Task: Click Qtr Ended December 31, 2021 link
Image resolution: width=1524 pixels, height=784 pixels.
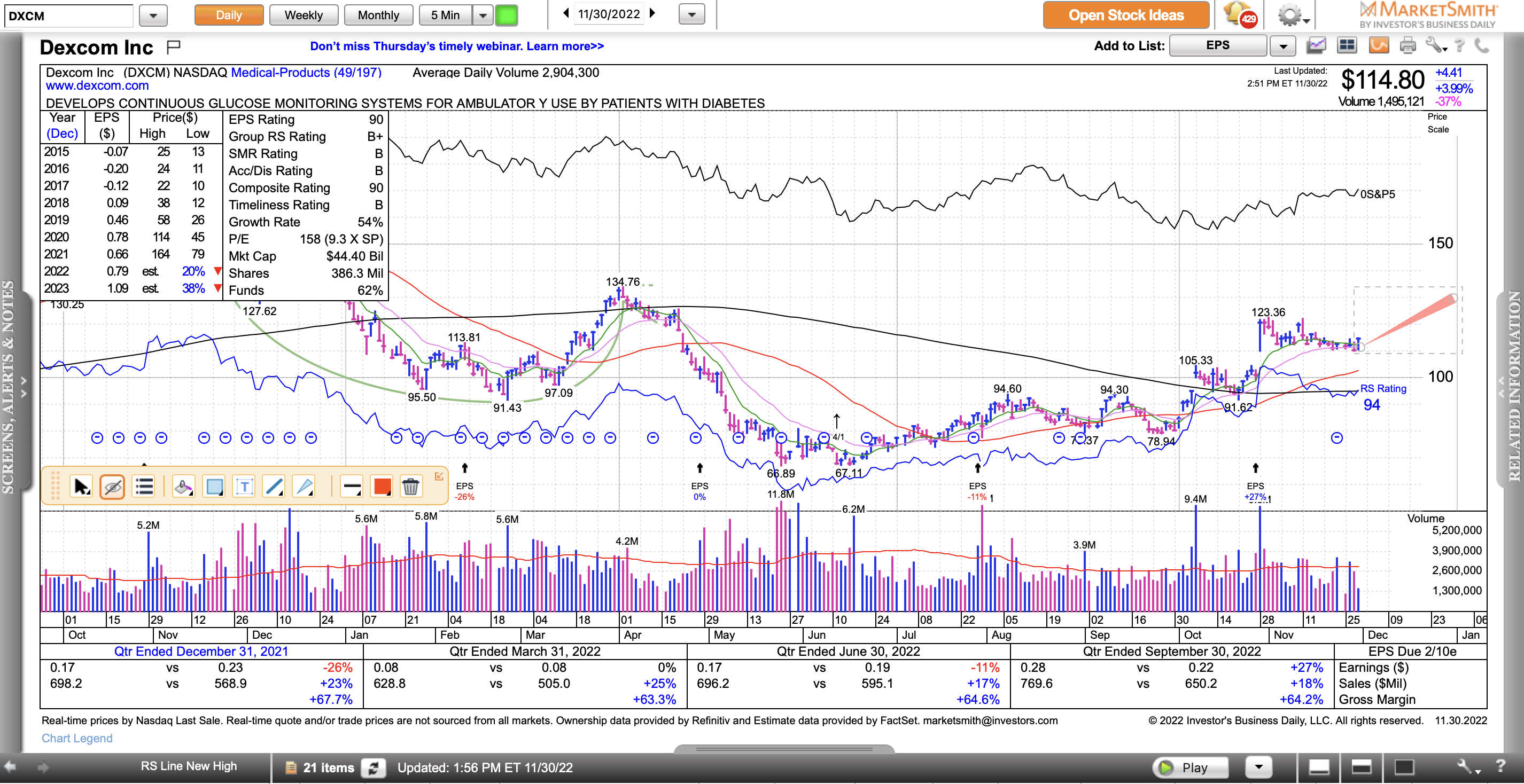Action: 201,652
